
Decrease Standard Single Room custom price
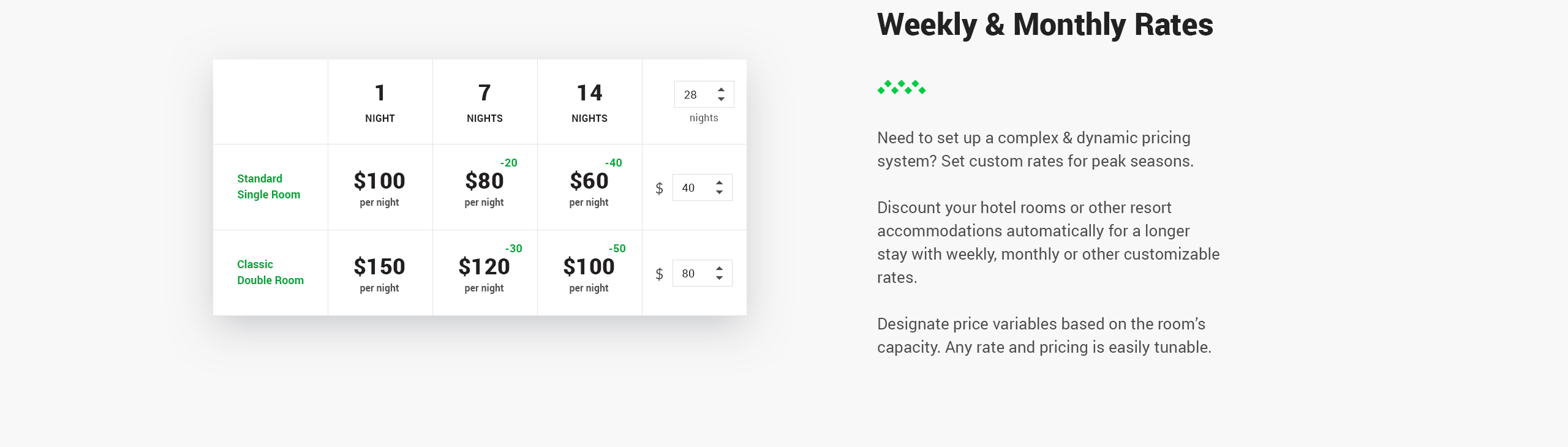(x=719, y=192)
